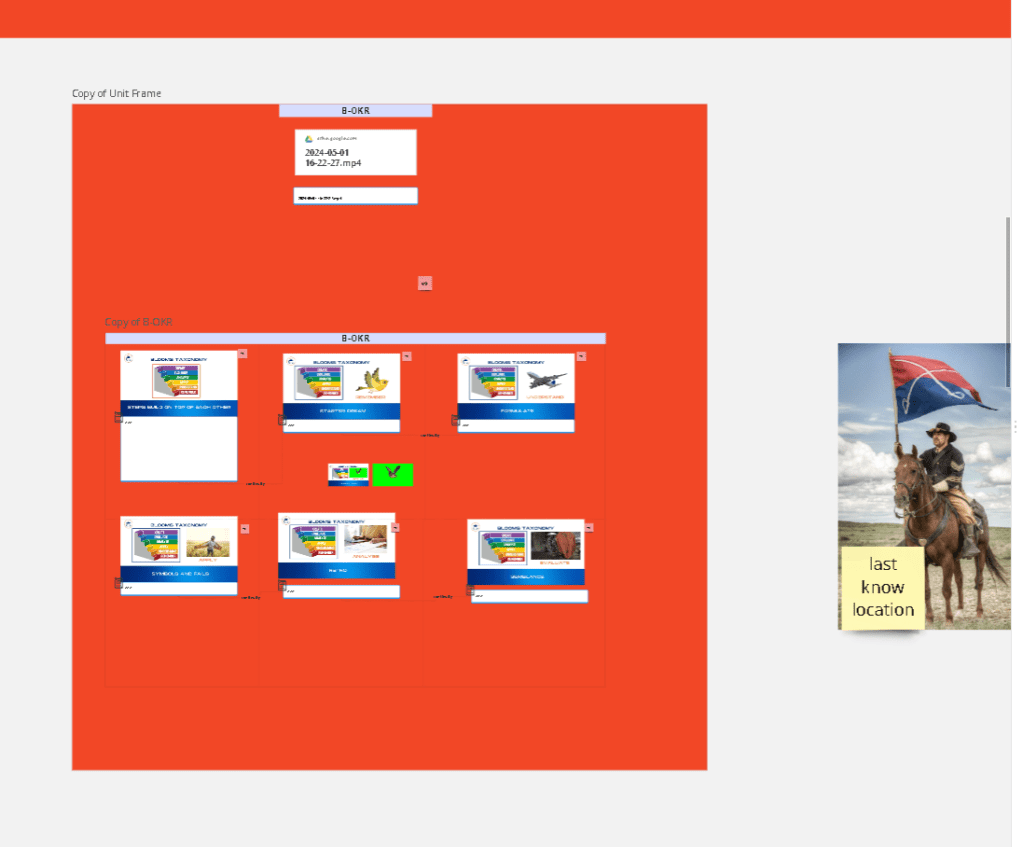
Task: Select the white text box below the mp4 card
Action: pos(356,196)
